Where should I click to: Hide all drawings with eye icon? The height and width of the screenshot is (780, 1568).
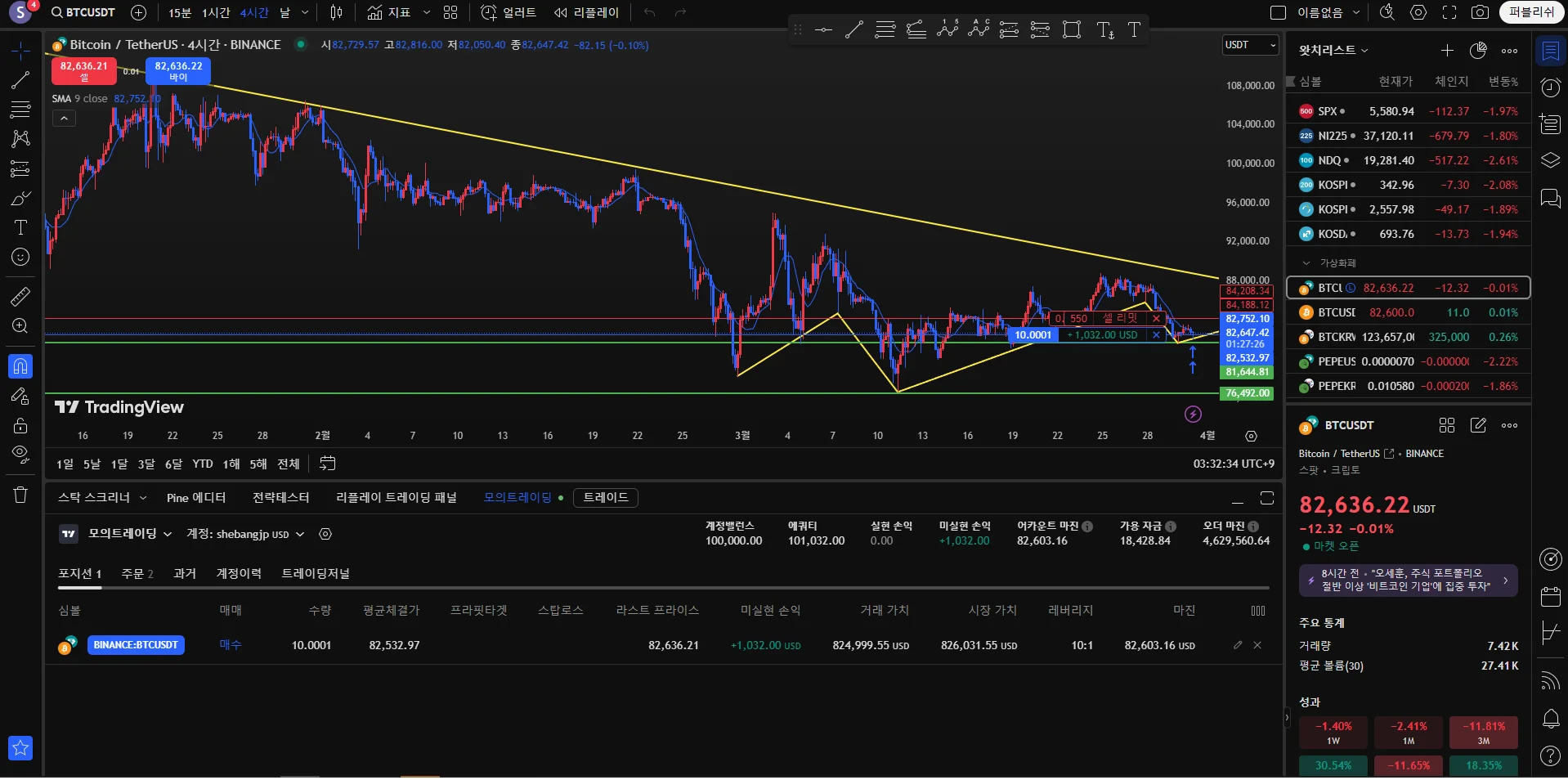pyautogui.click(x=20, y=454)
